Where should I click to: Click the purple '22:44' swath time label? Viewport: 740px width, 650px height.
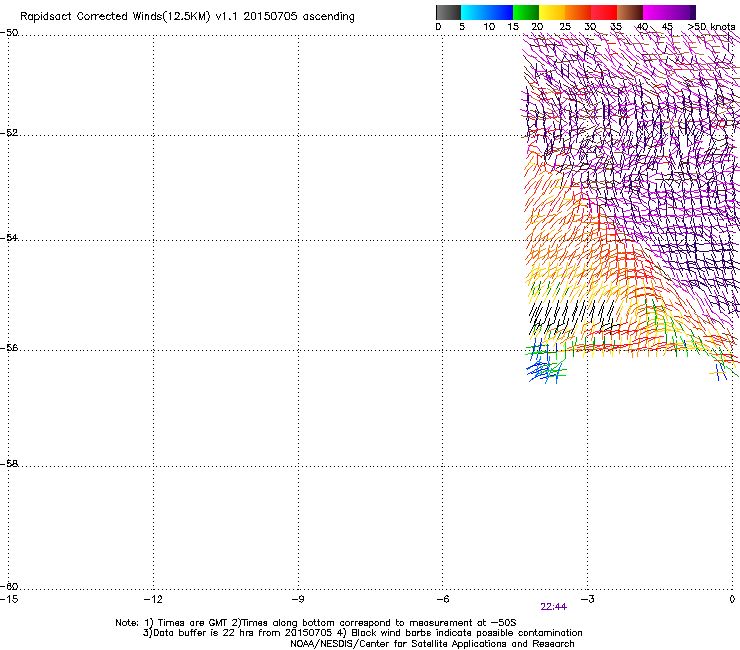tap(554, 607)
